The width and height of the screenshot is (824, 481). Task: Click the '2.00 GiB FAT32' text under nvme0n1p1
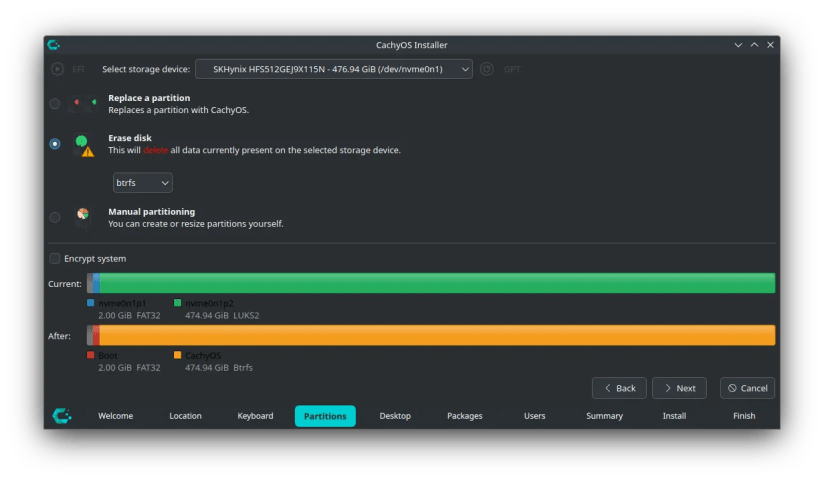click(129, 315)
